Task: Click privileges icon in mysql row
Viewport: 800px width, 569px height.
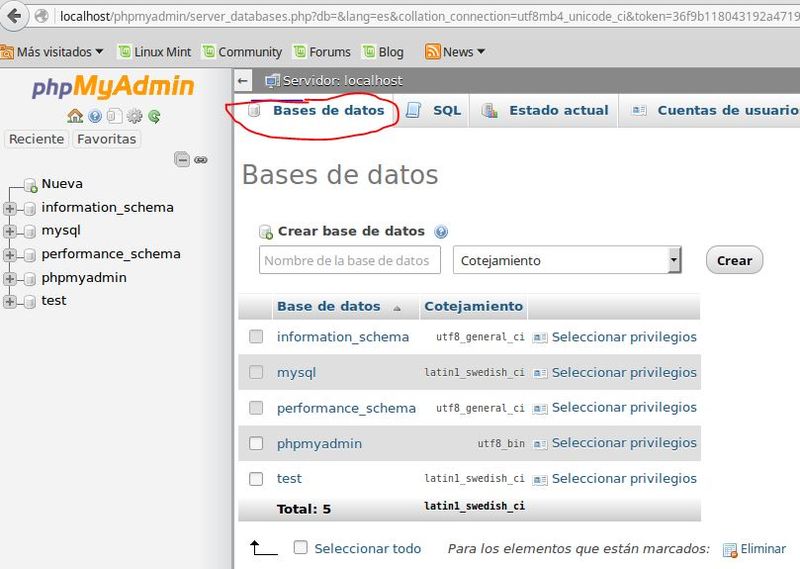Action: (540, 373)
